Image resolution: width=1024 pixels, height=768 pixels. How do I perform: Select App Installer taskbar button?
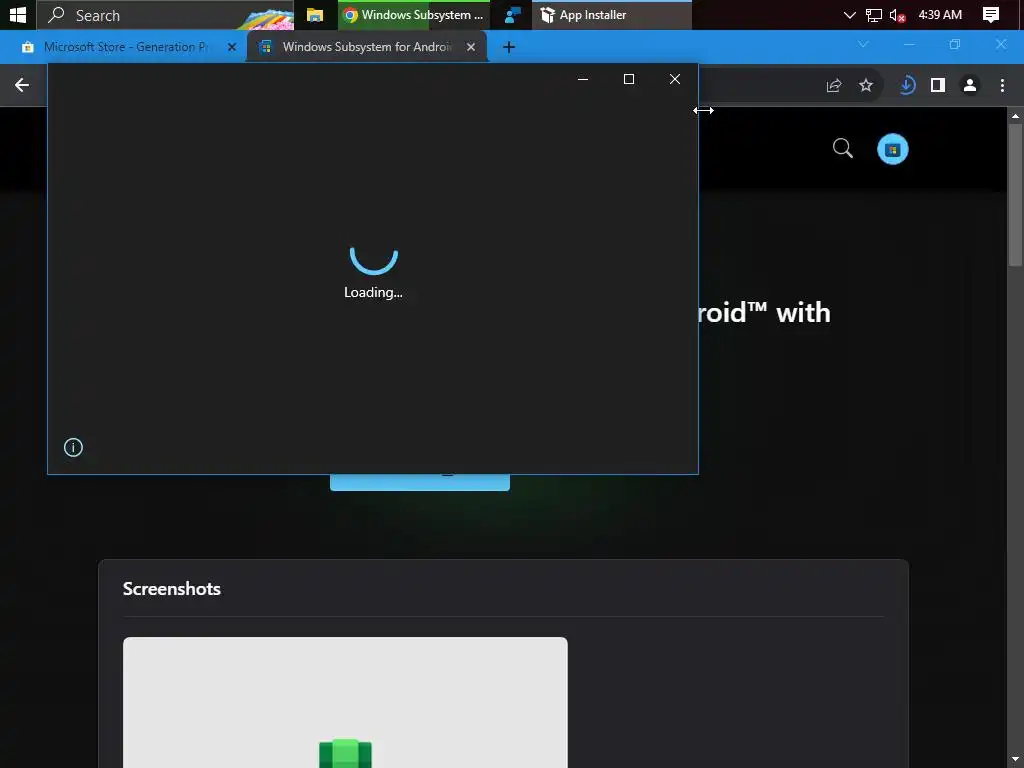click(x=612, y=14)
